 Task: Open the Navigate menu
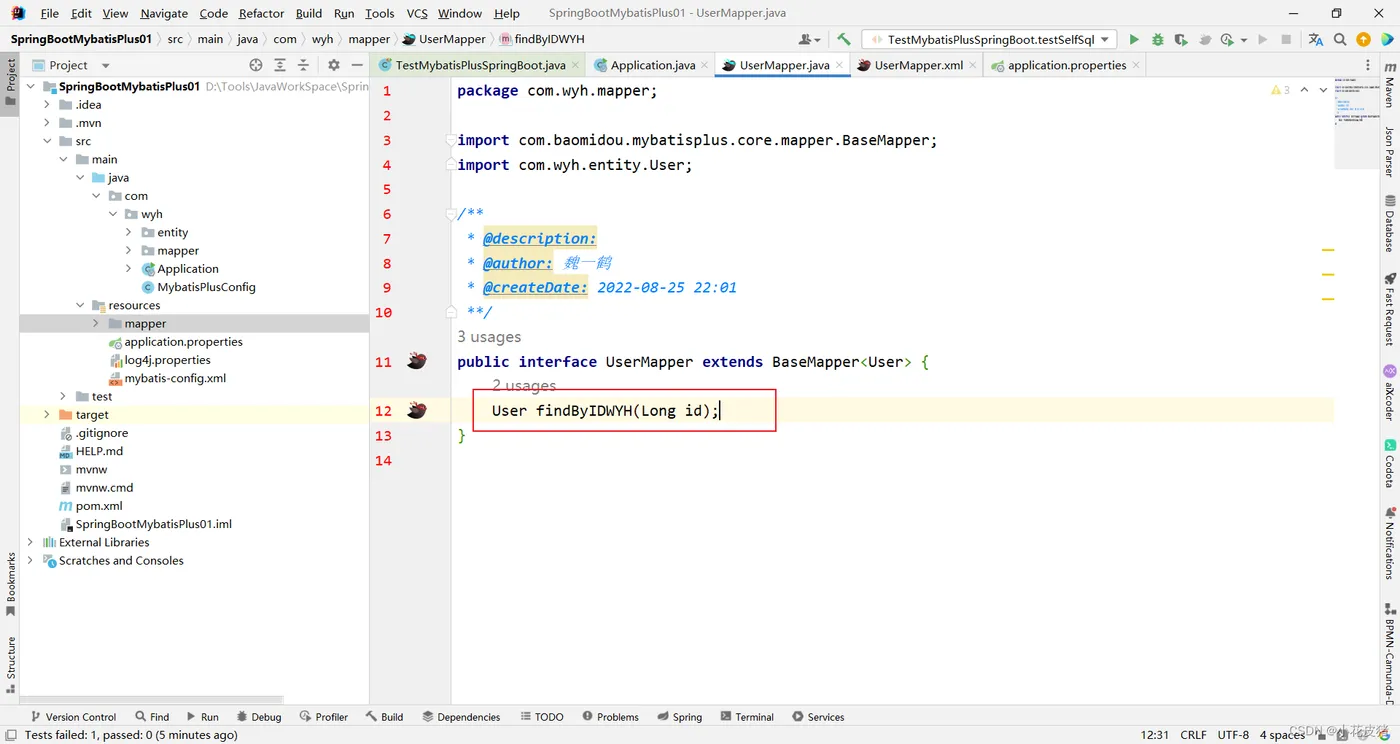(164, 13)
